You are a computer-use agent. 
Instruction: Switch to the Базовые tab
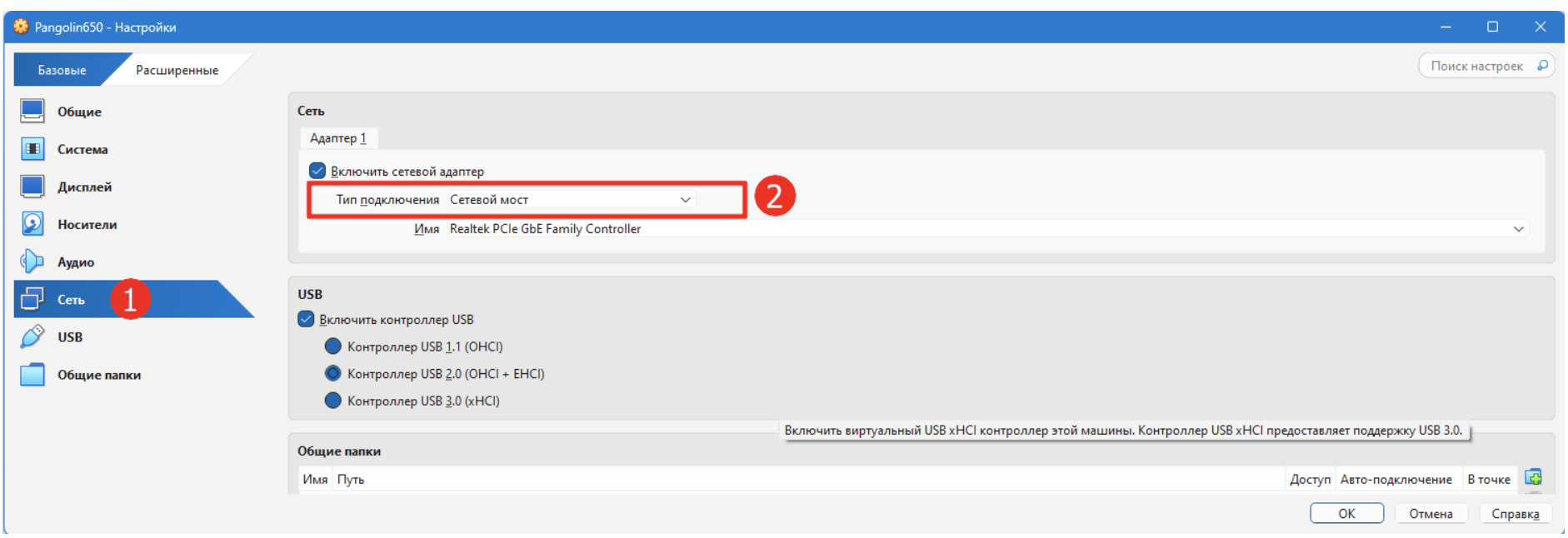(x=62, y=70)
